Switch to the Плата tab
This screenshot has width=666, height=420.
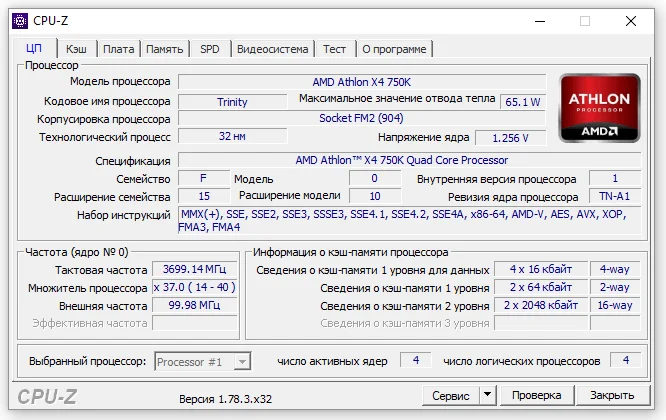(x=119, y=49)
